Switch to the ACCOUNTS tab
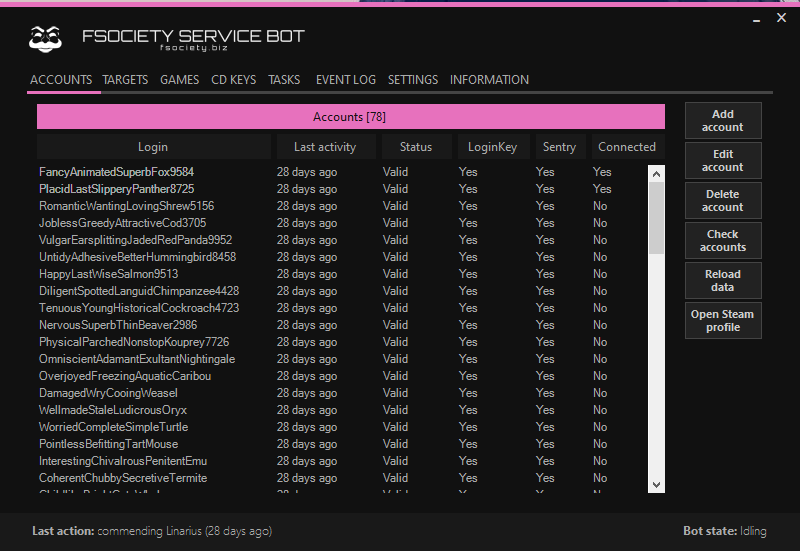Viewport: 800px width, 551px height. [61, 80]
